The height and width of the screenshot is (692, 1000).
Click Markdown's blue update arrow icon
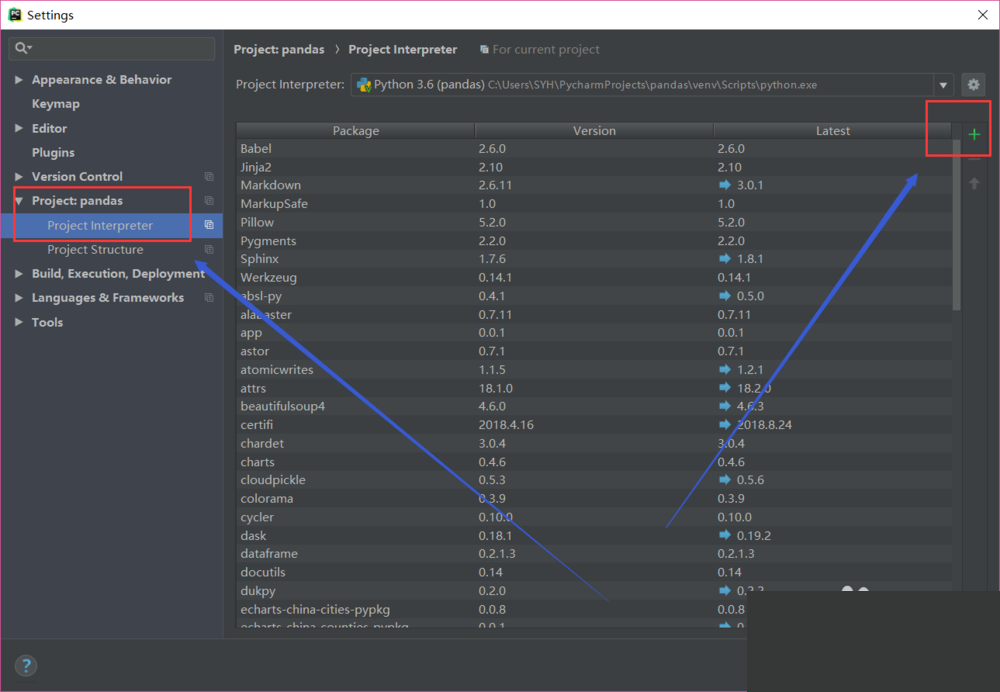point(724,185)
